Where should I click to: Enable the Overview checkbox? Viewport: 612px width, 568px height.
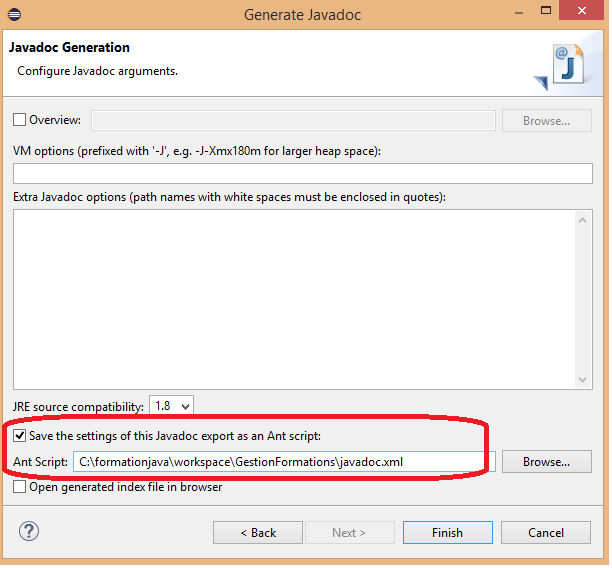point(20,120)
